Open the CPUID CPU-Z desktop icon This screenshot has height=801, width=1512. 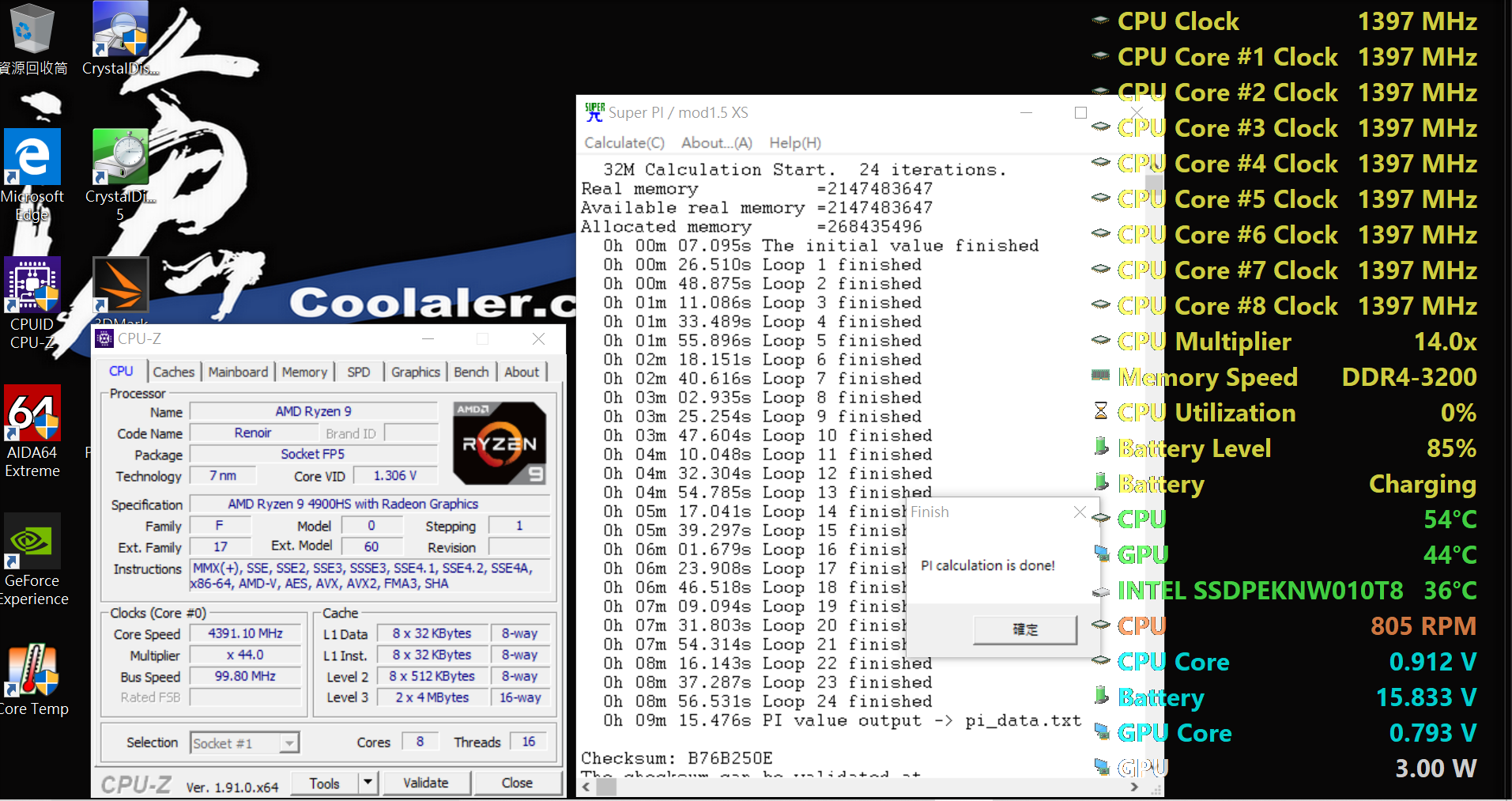click(32, 304)
